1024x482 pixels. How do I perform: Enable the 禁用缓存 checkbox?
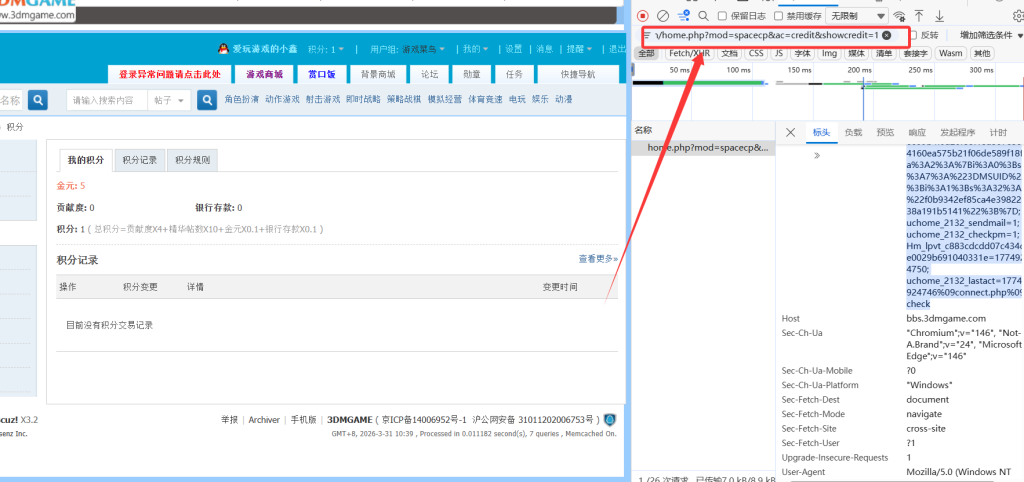[779, 16]
